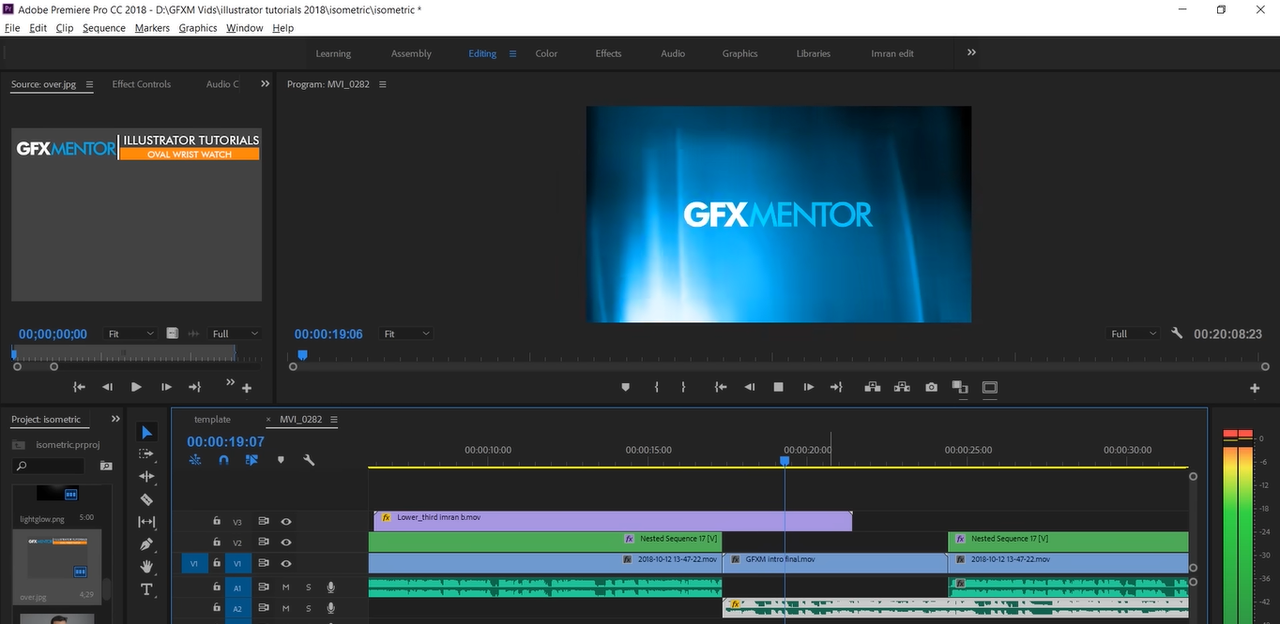The width and height of the screenshot is (1280, 624).
Task: Go to Out point in Program monitor
Action: [x=837, y=387]
